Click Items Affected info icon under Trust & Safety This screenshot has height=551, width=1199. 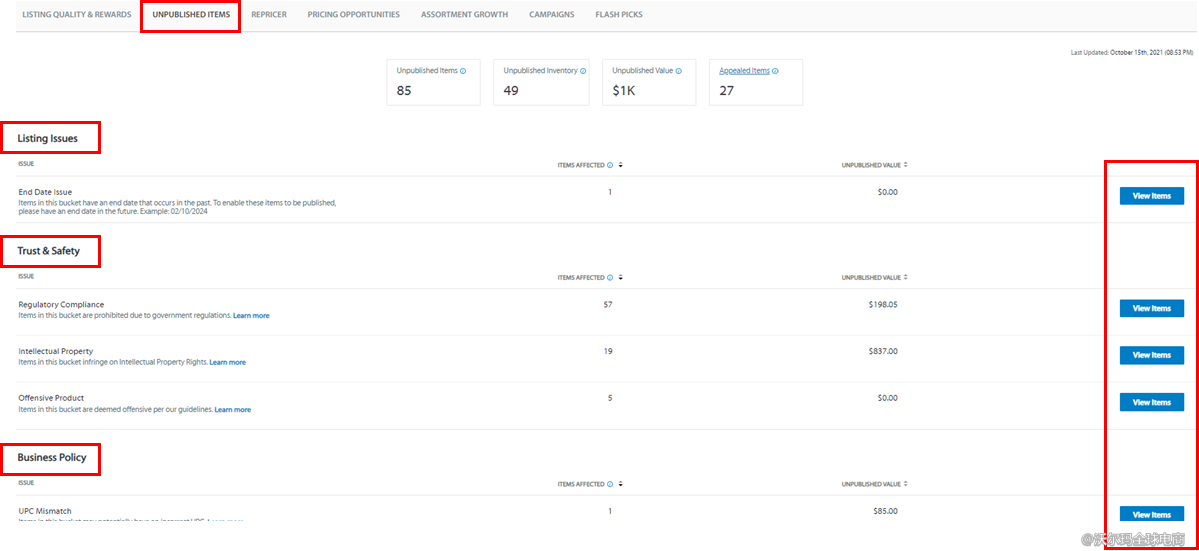click(610, 278)
